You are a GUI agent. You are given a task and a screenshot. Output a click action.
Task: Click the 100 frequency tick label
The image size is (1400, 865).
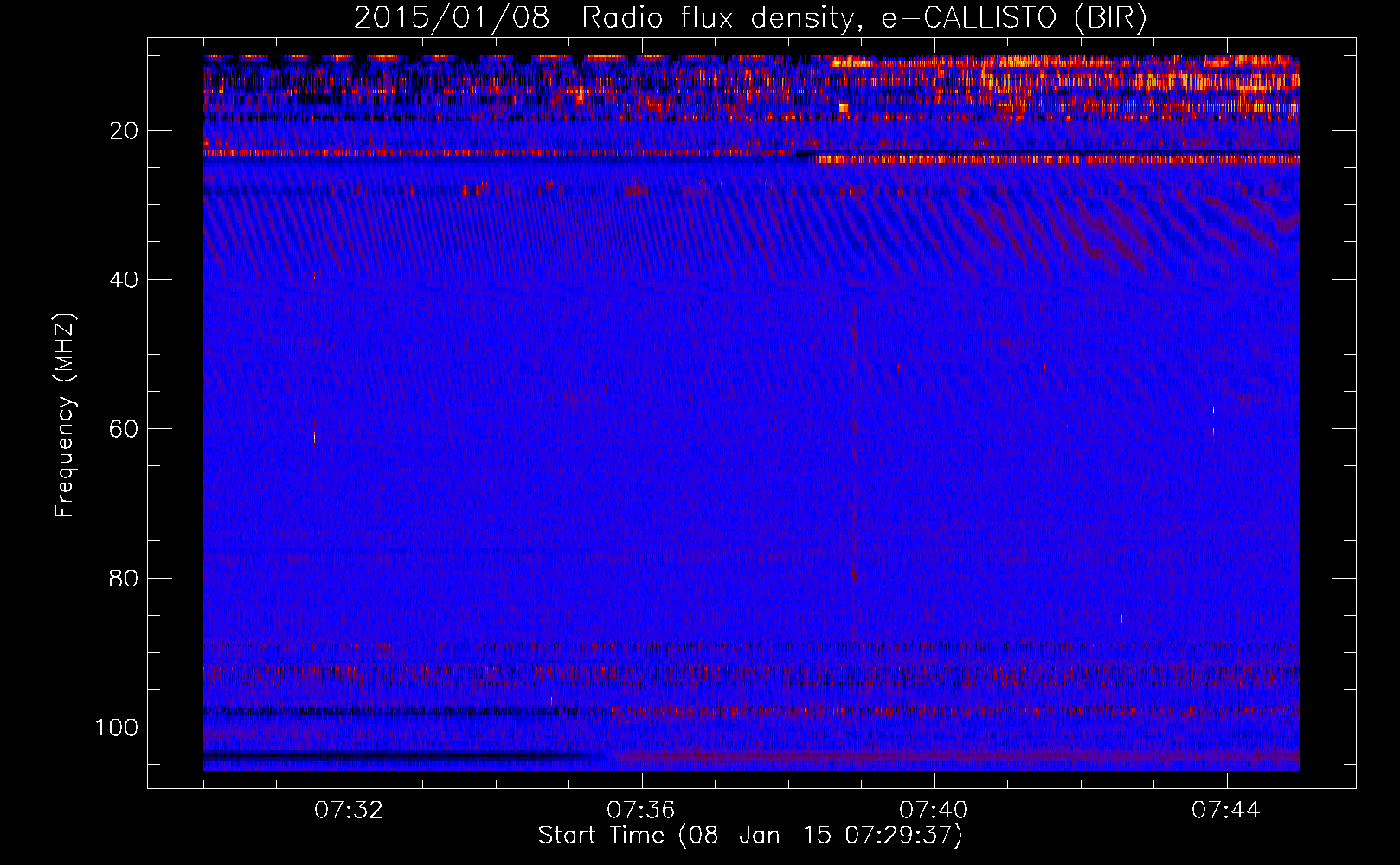(117, 727)
